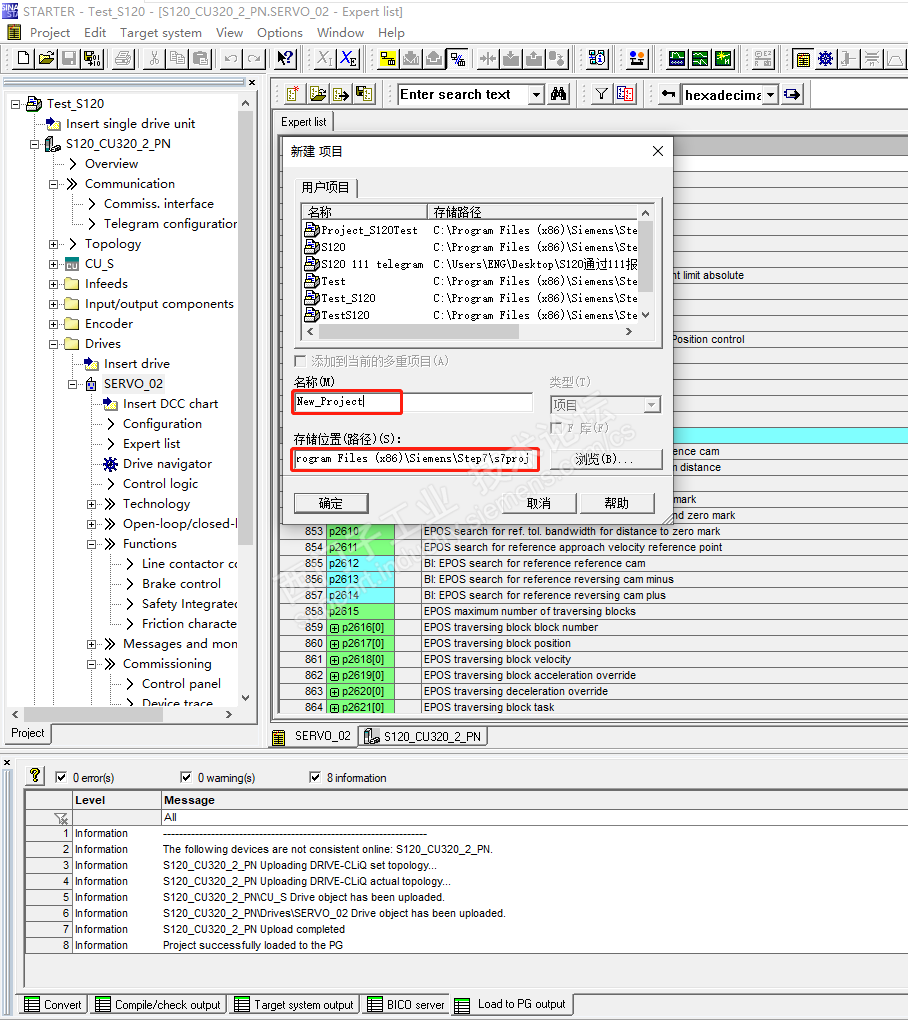Switch to BICO server tab
This screenshot has width=908, height=1020.
407,1004
